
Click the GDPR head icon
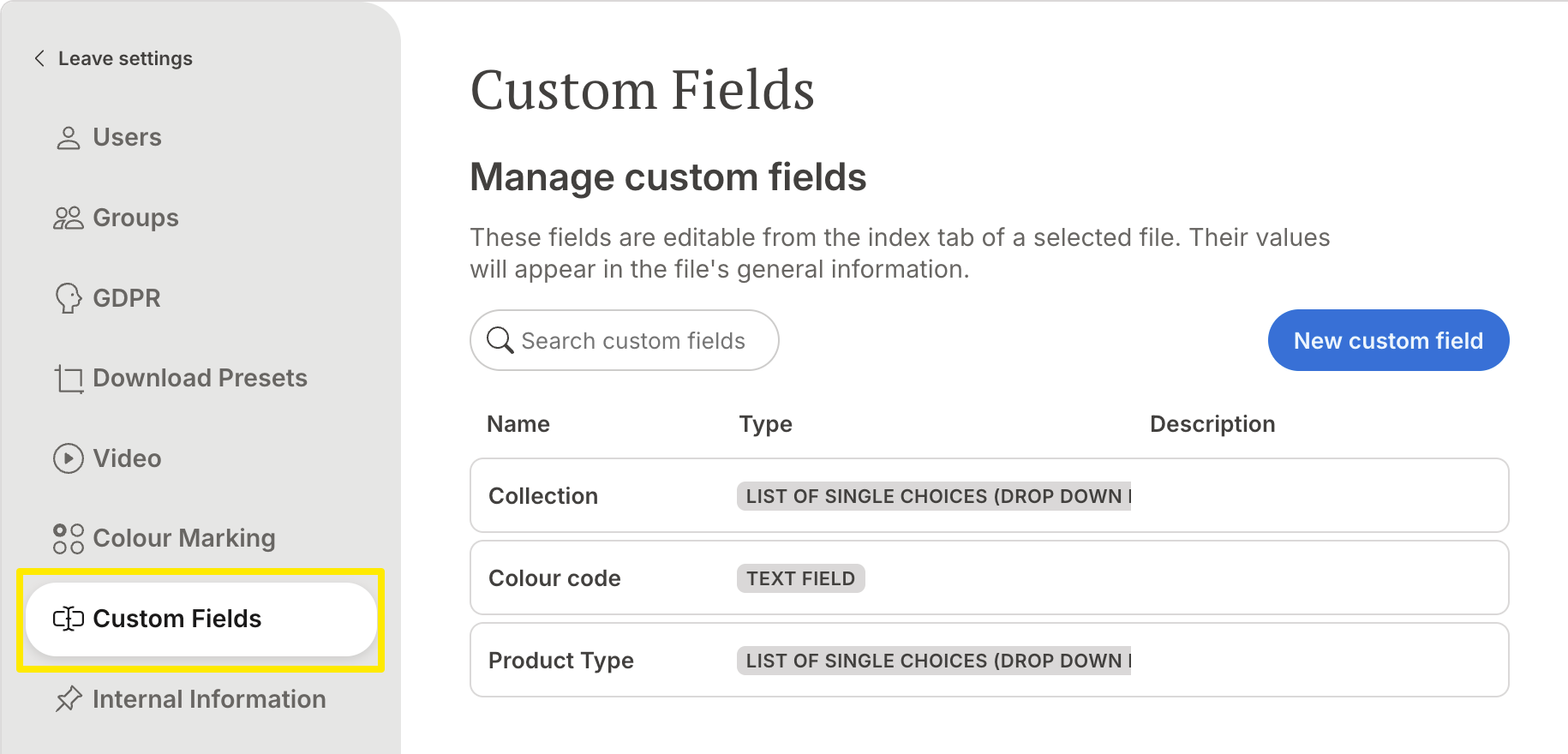coord(69,298)
